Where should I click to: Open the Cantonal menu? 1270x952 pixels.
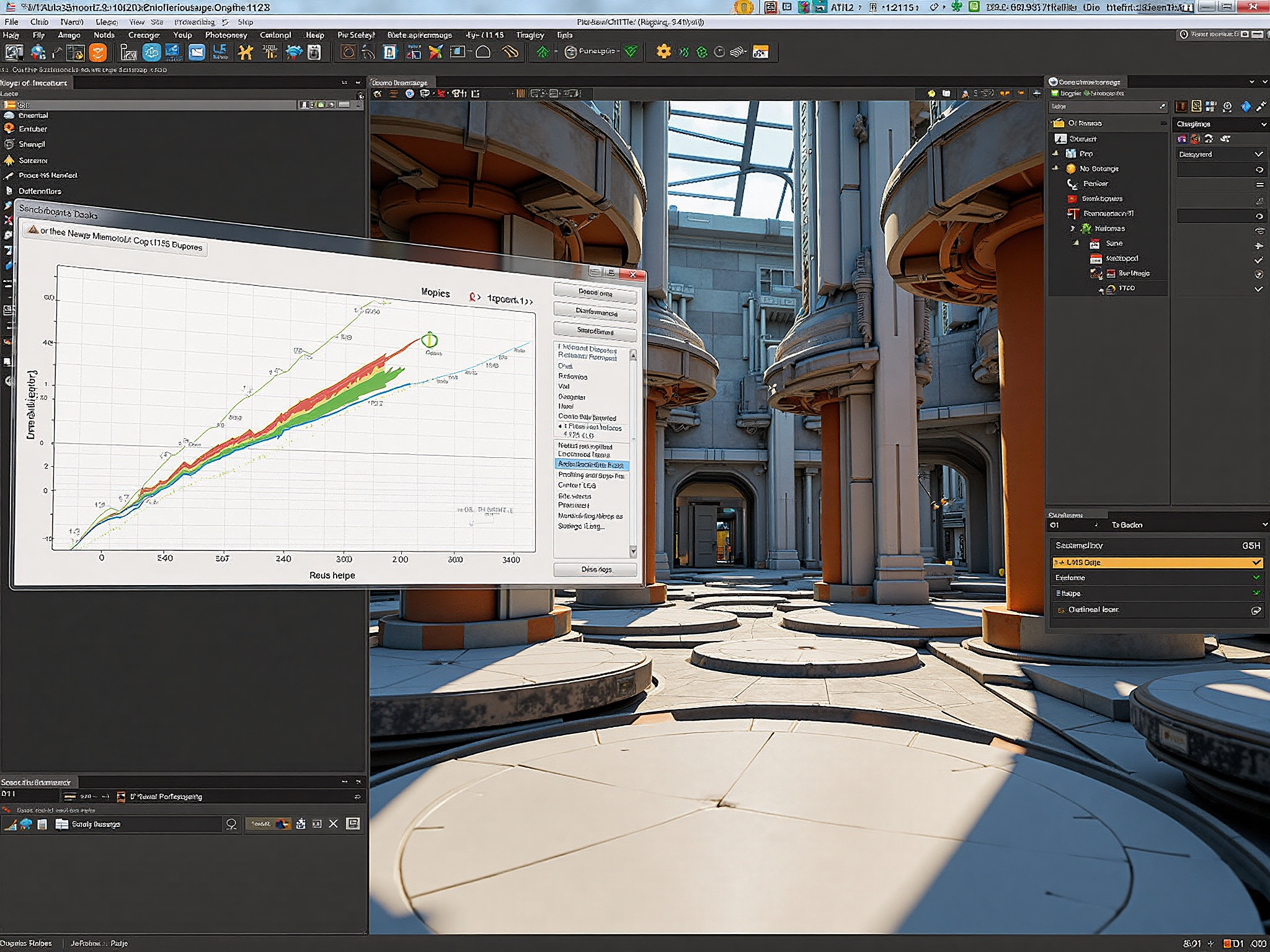275,35
